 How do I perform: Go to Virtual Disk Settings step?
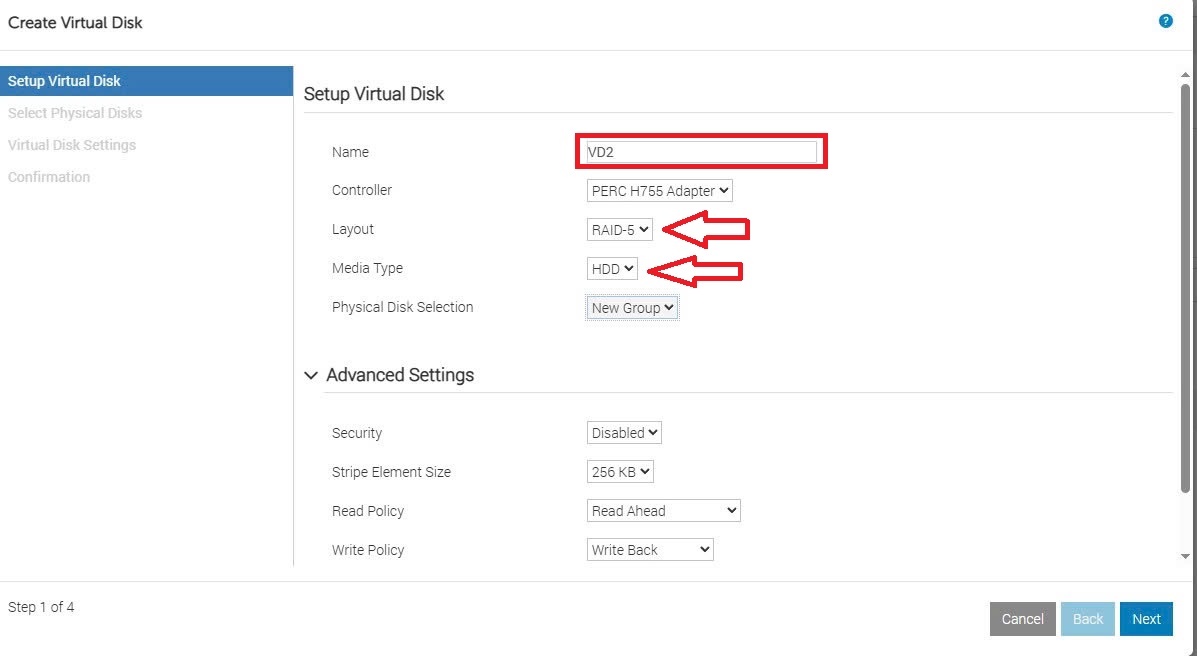pyautogui.click(x=72, y=145)
